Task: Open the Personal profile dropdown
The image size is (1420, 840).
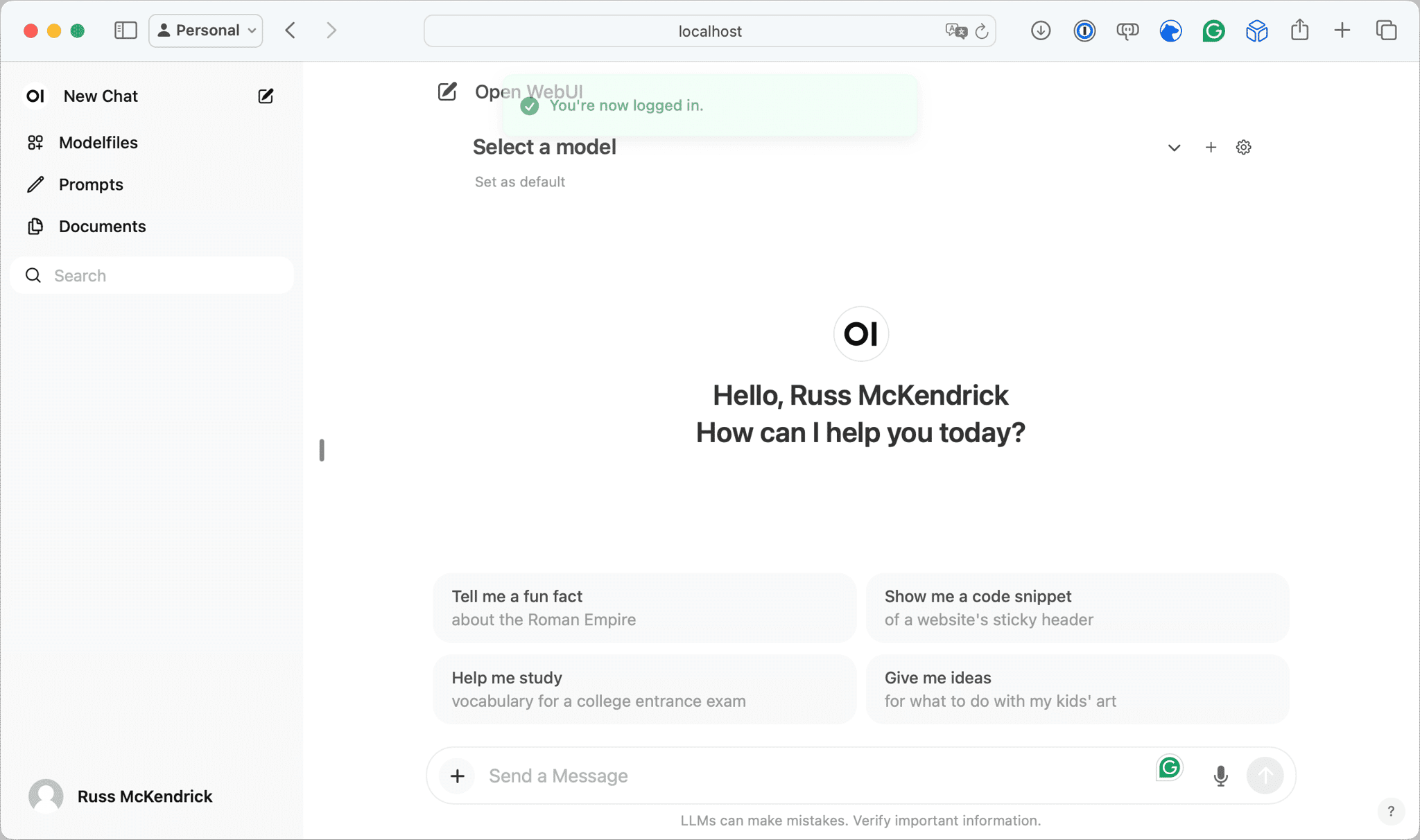Action: [206, 30]
